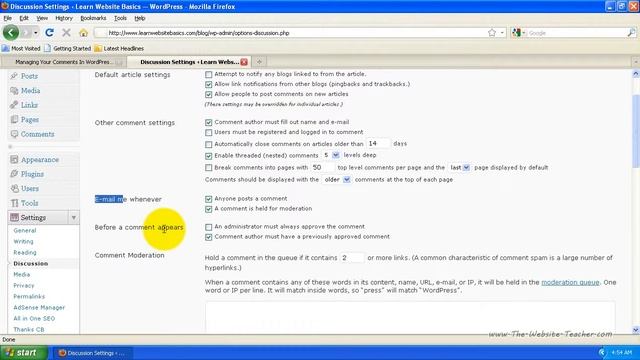The width and height of the screenshot is (640, 360).
Task: Open the address bar history dropdown arrow
Action: [502, 33]
